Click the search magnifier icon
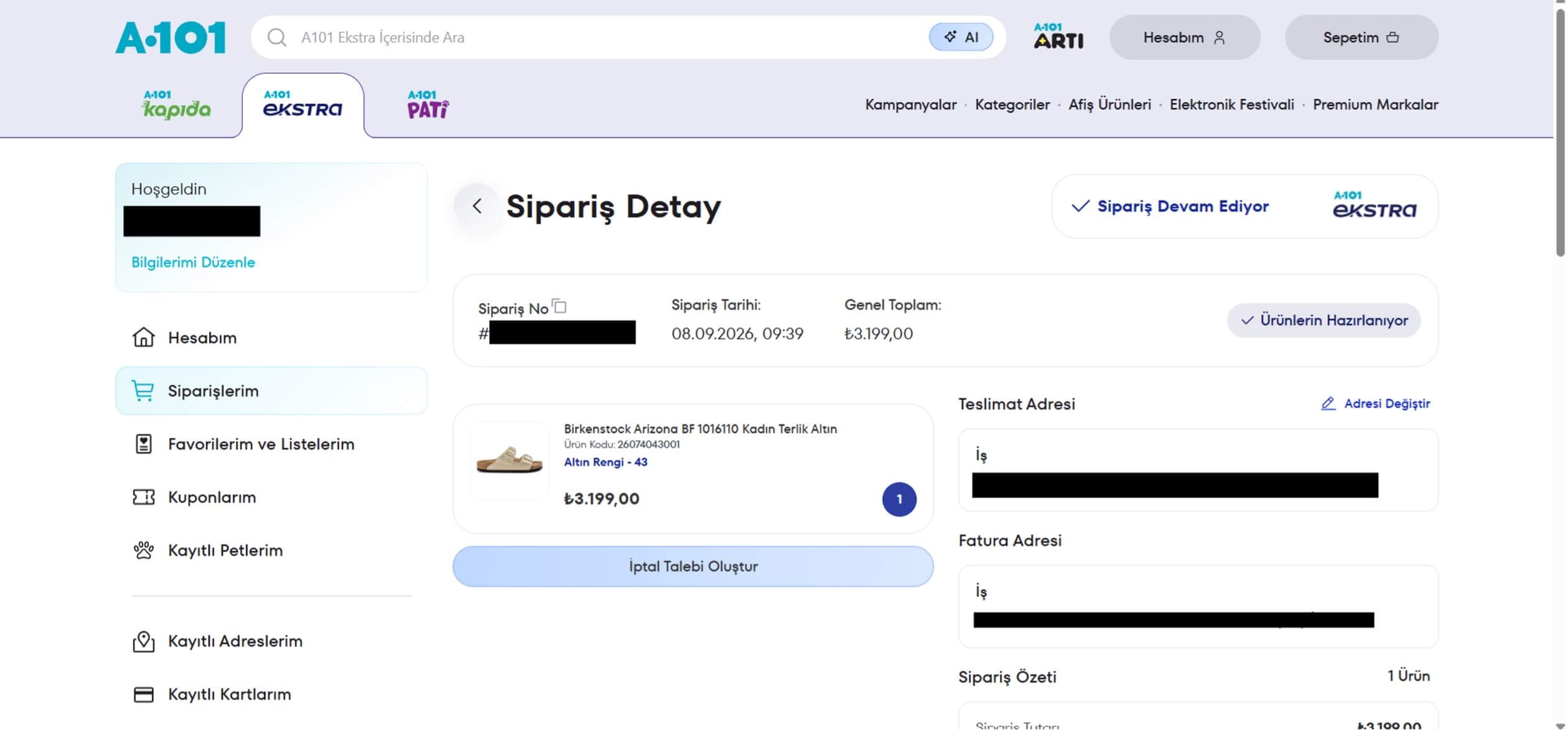The height and width of the screenshot is (730, 1568). coord(276,37)
